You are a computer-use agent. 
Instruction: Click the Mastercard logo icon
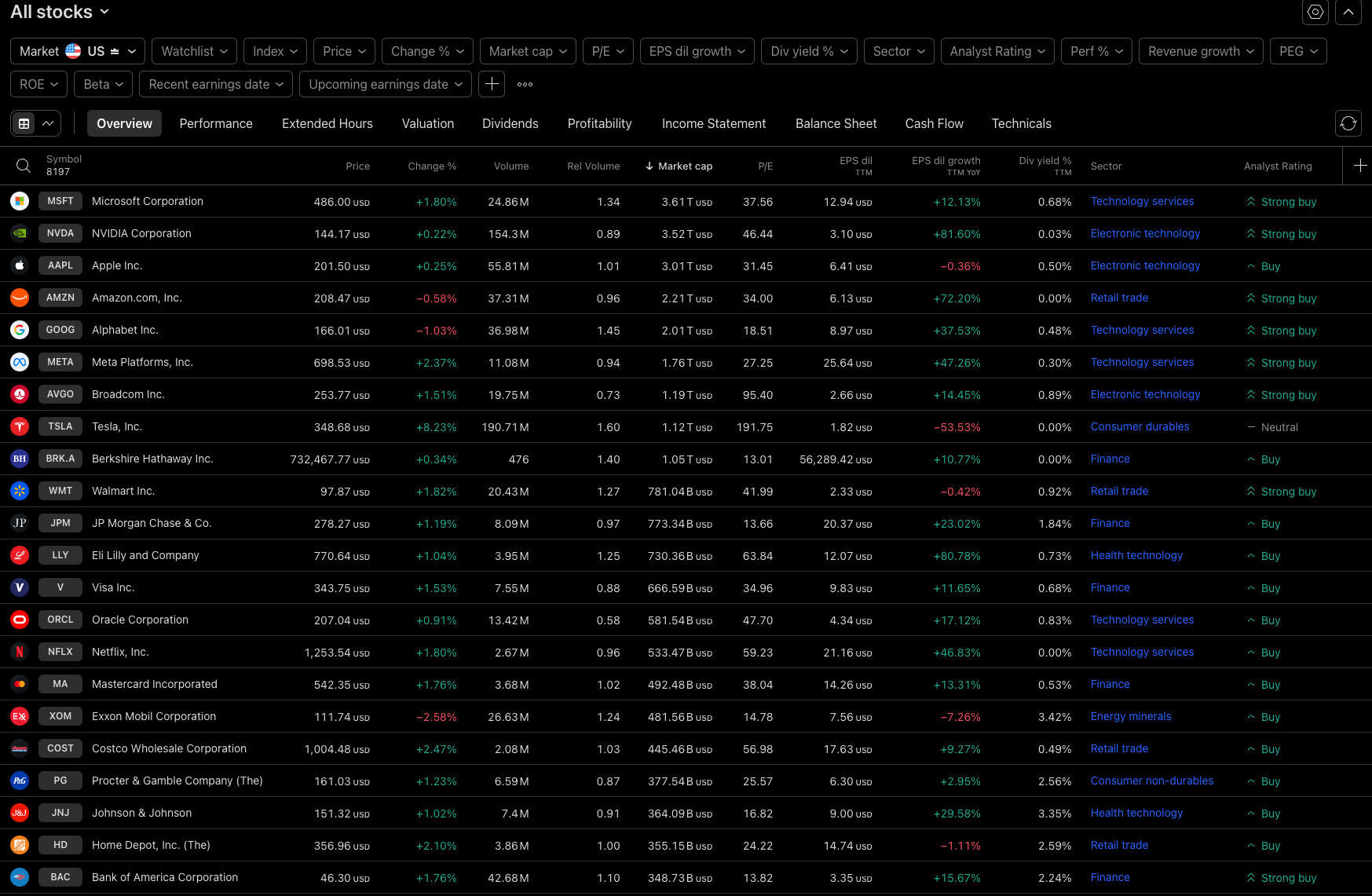(20, 685)
